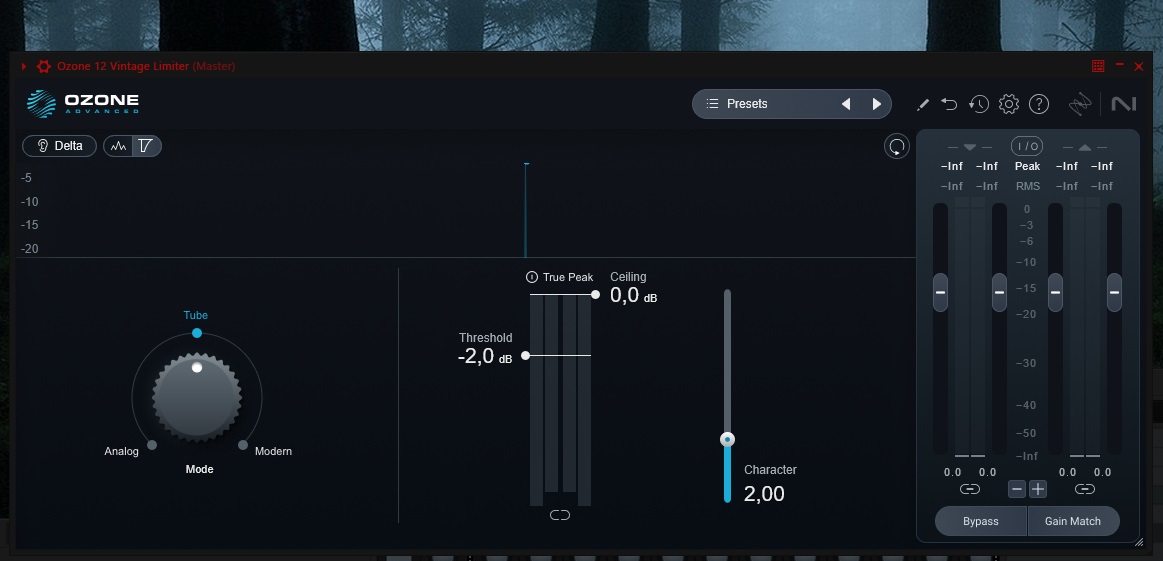This screenshot has height=561, width=1163.
Task: Load the next preset arrow
Action: (x=877, y=104)
